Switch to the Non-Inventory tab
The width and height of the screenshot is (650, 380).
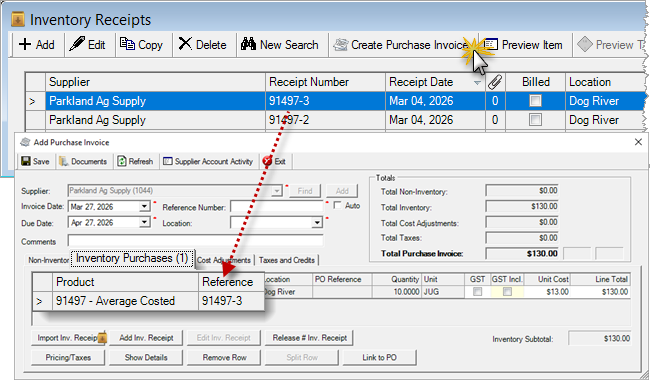coord(48,260)
